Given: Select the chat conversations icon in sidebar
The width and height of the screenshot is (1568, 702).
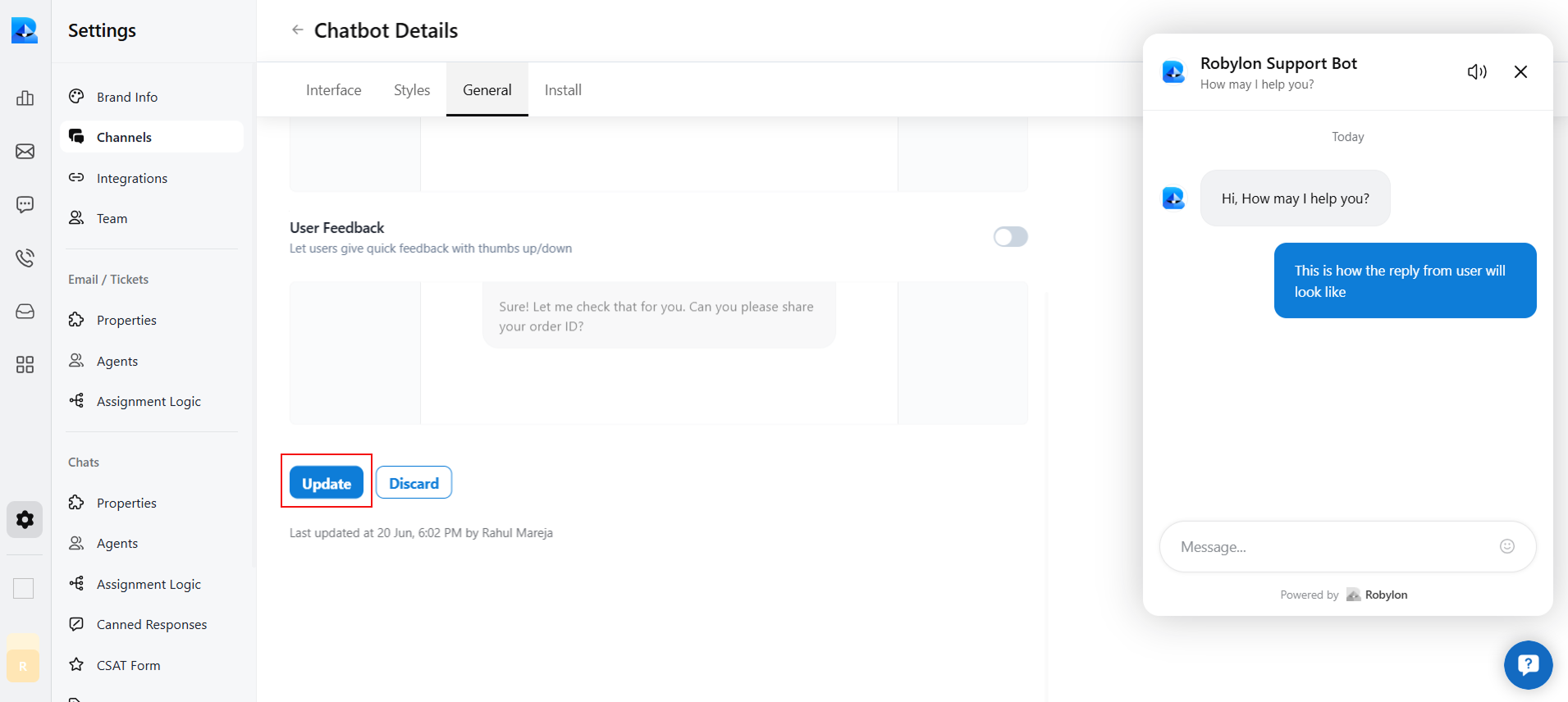Looking at the screenshot, I should click(25, 204).
